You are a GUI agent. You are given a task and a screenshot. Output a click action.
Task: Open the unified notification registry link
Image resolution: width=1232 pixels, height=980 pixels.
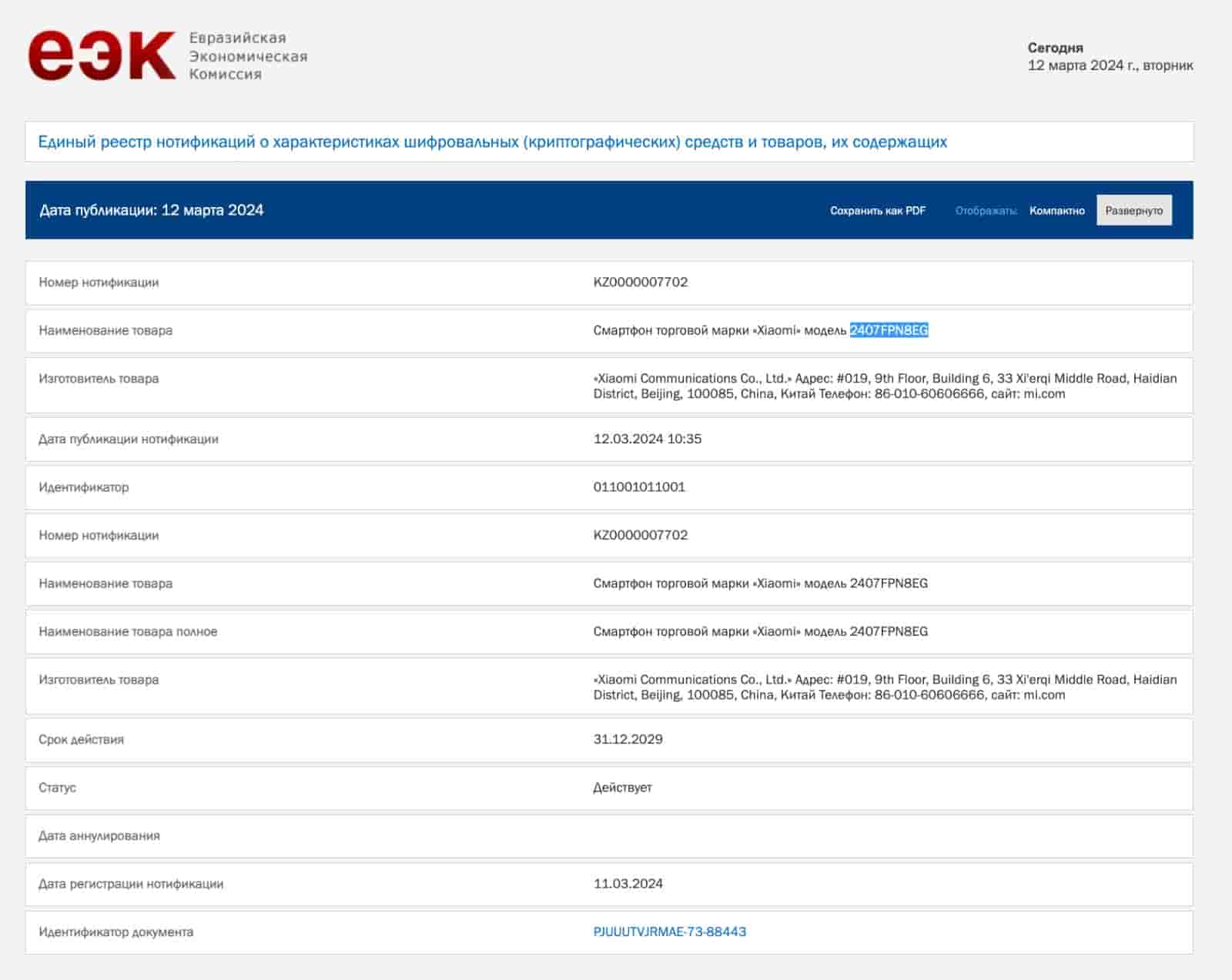coord(493,141)
